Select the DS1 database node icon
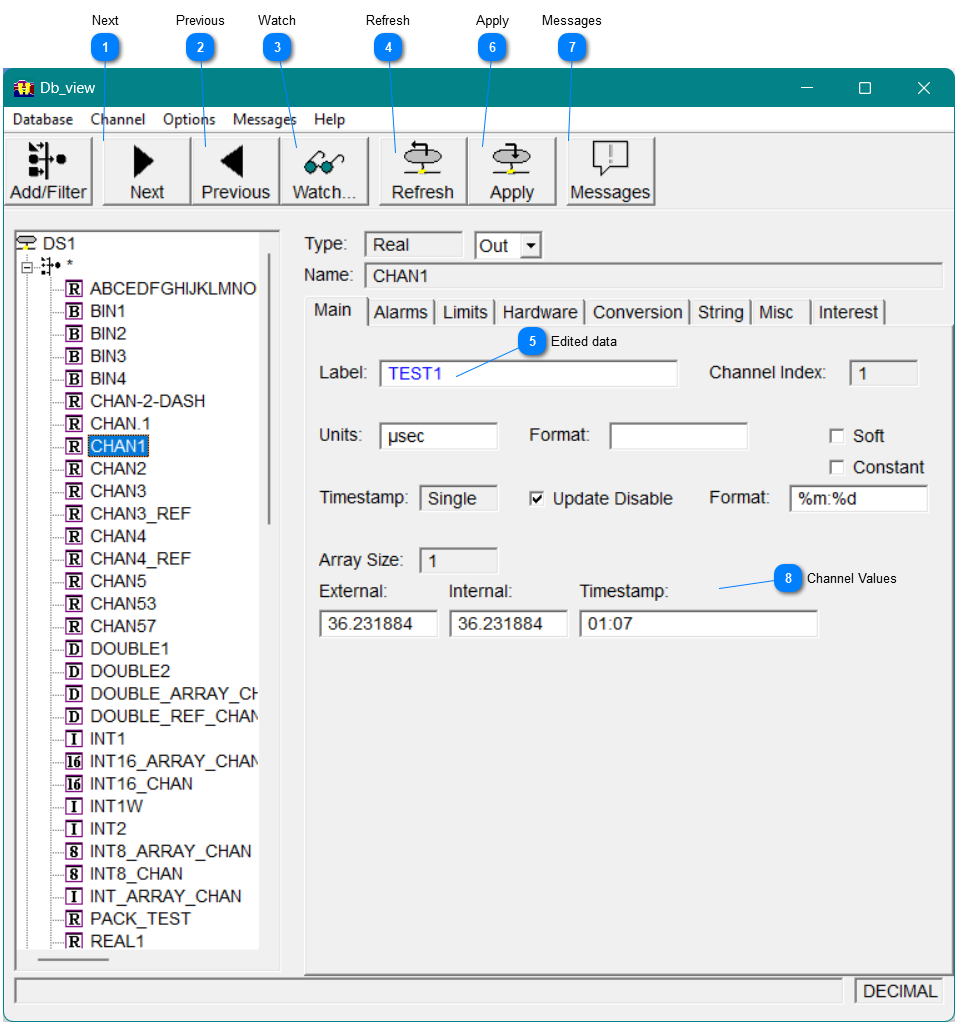This screenshot has width=958, height=1025. click(x=27, y=243)
